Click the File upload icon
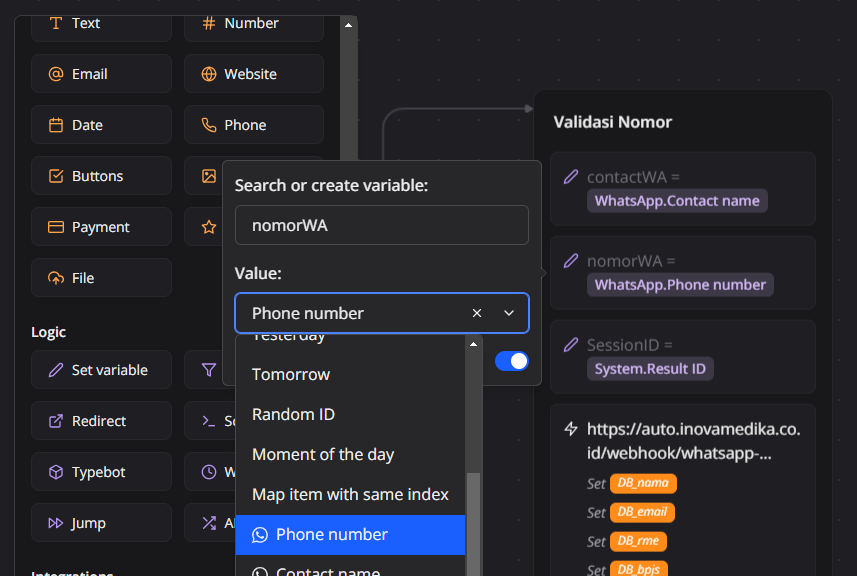Image resolution: width=857 pixels, height=576 pixels. 56,278
